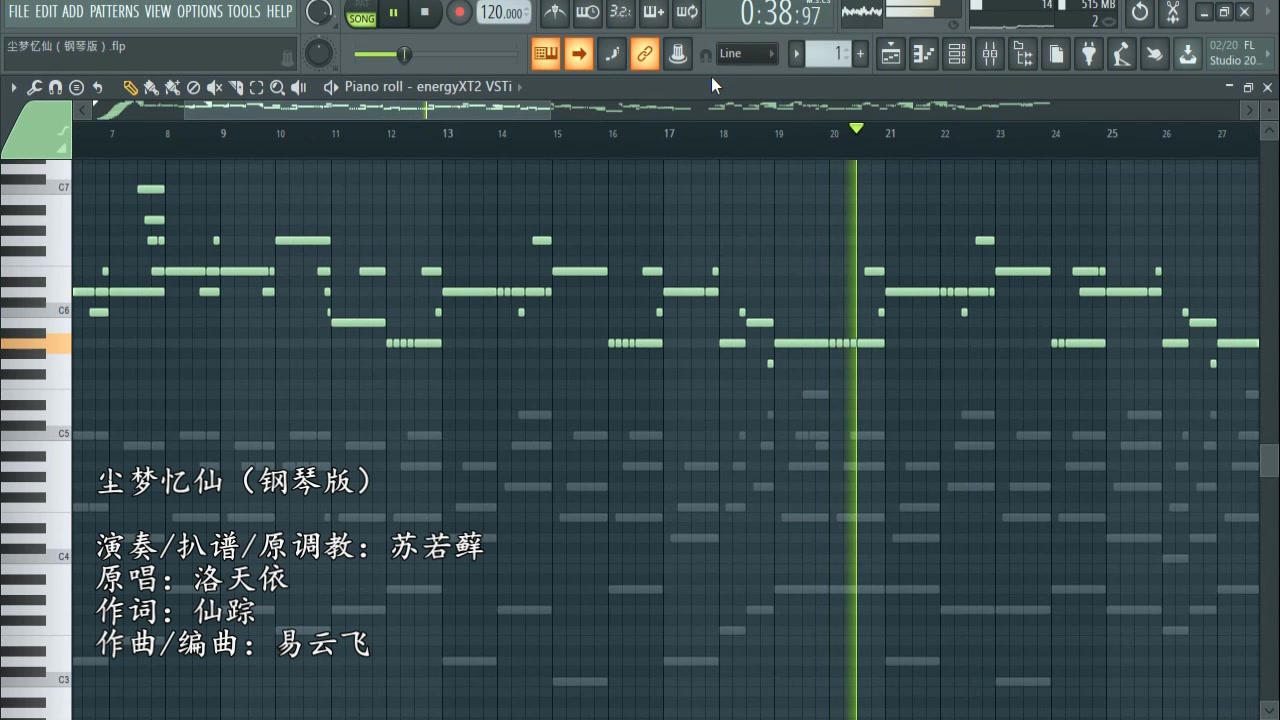This screenshot has height=720, width=1280.
Task: Toggle overdub blend recording button
Action: coord(654,13)
